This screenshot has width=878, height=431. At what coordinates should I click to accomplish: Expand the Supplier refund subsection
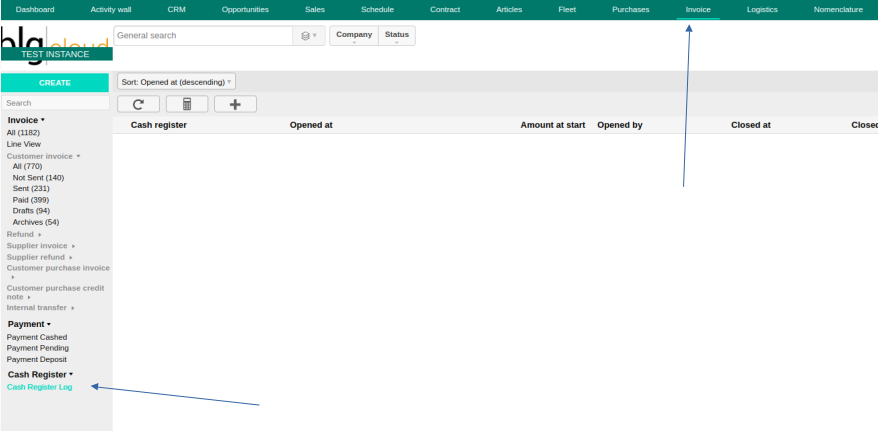40,257
